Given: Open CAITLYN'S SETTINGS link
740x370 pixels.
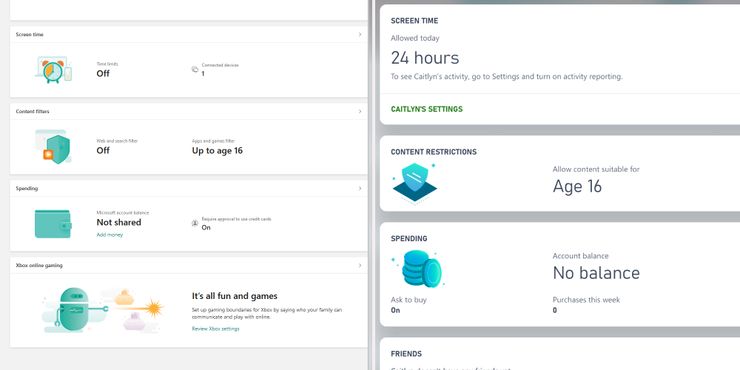Looking at the screenshot, I should (427, 109).
